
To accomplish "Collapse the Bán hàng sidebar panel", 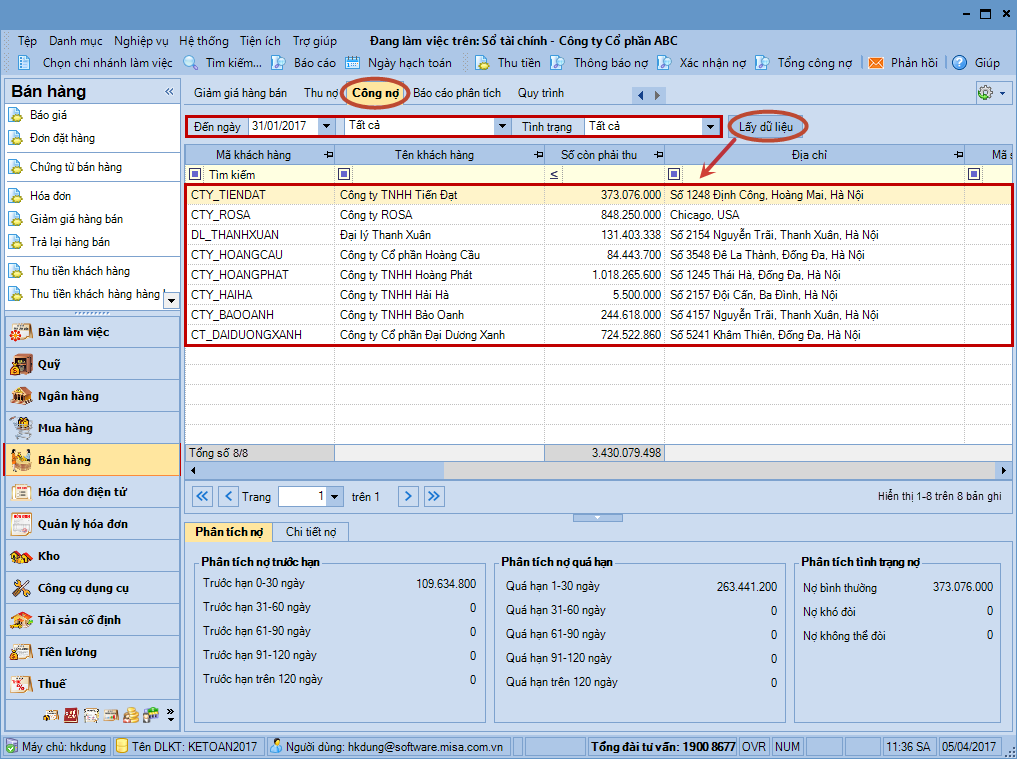I will [x=169, y=91].
